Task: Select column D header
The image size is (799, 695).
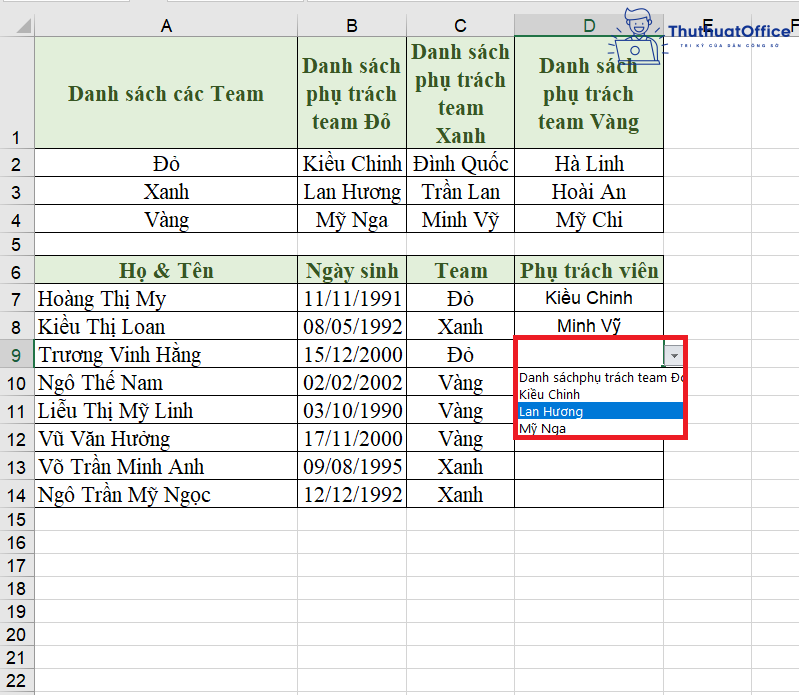Action: coord(589,25)
